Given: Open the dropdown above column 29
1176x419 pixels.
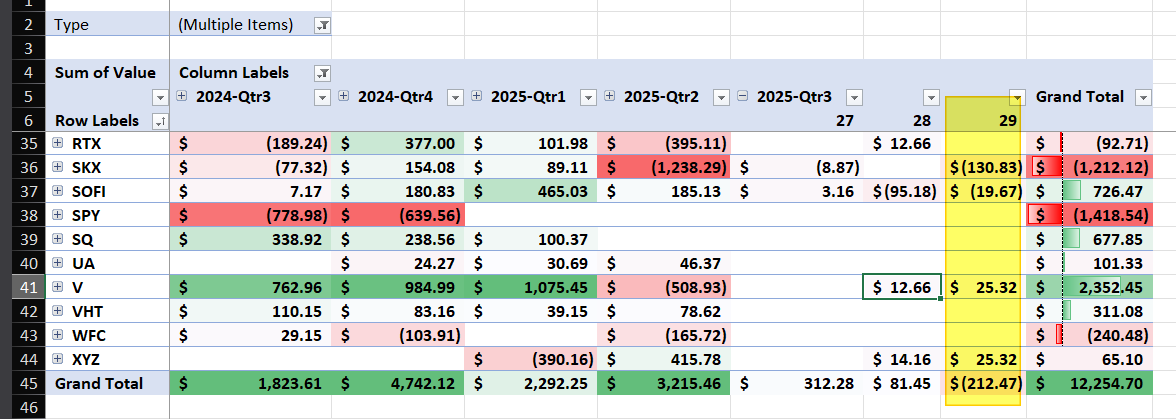Looking at the screenshot, I should 1017,97.
